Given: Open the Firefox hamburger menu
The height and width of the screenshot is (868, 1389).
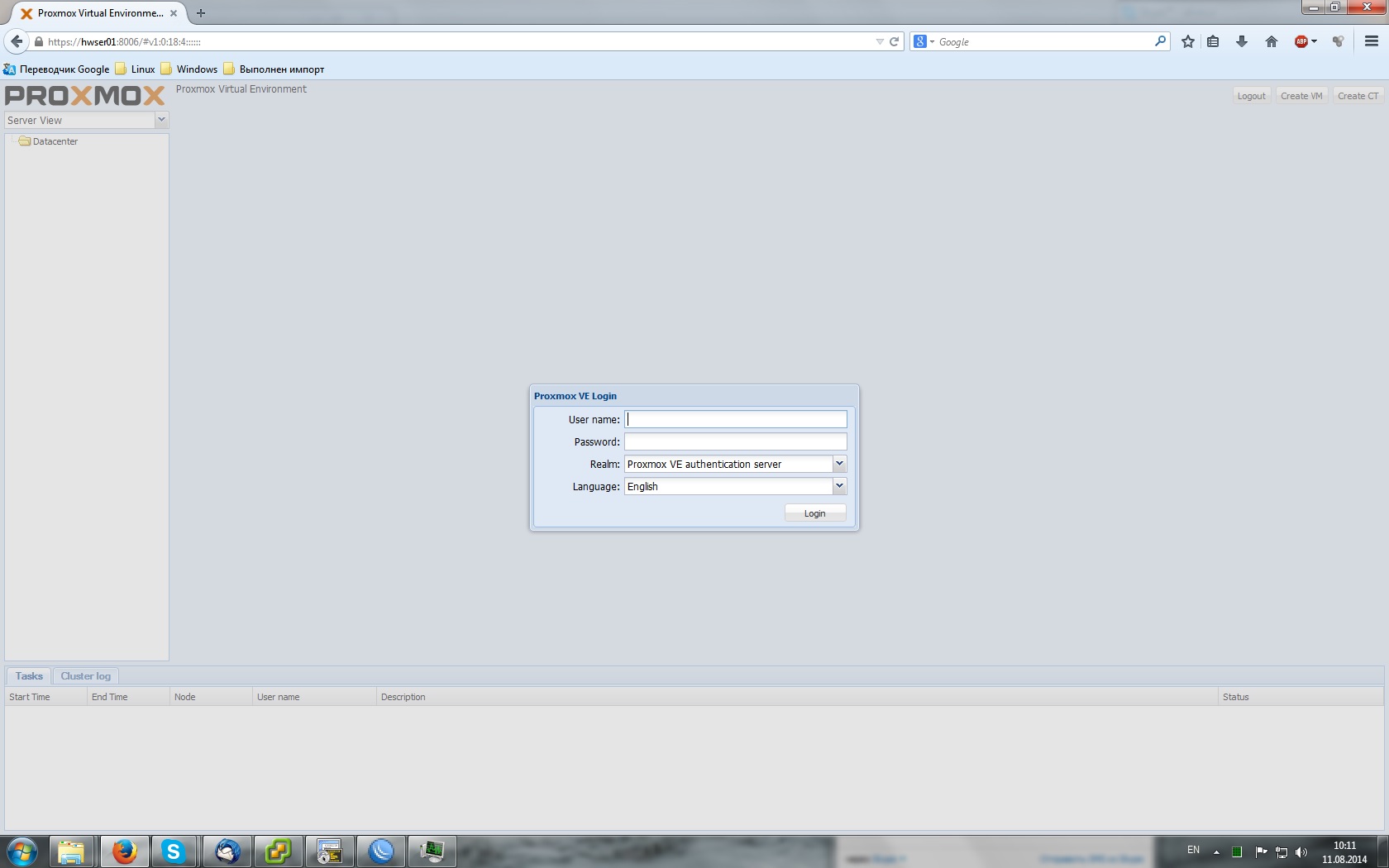Looking at the screenshot, I should tap(1372, 41).
